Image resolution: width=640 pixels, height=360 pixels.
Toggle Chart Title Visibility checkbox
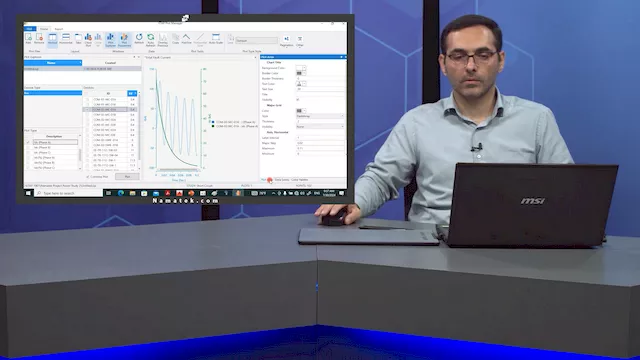coord(298,100)
